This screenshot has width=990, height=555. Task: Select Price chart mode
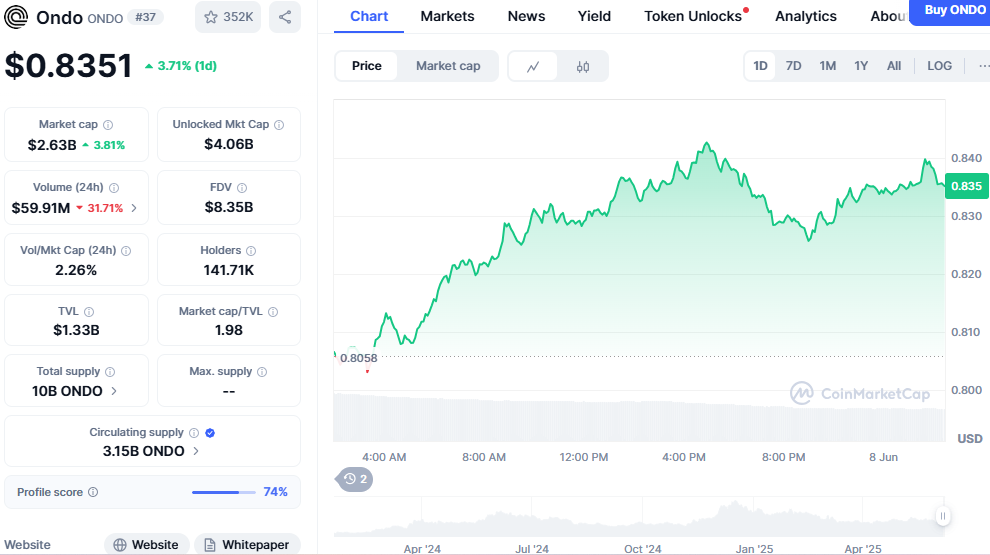(367, 66)
